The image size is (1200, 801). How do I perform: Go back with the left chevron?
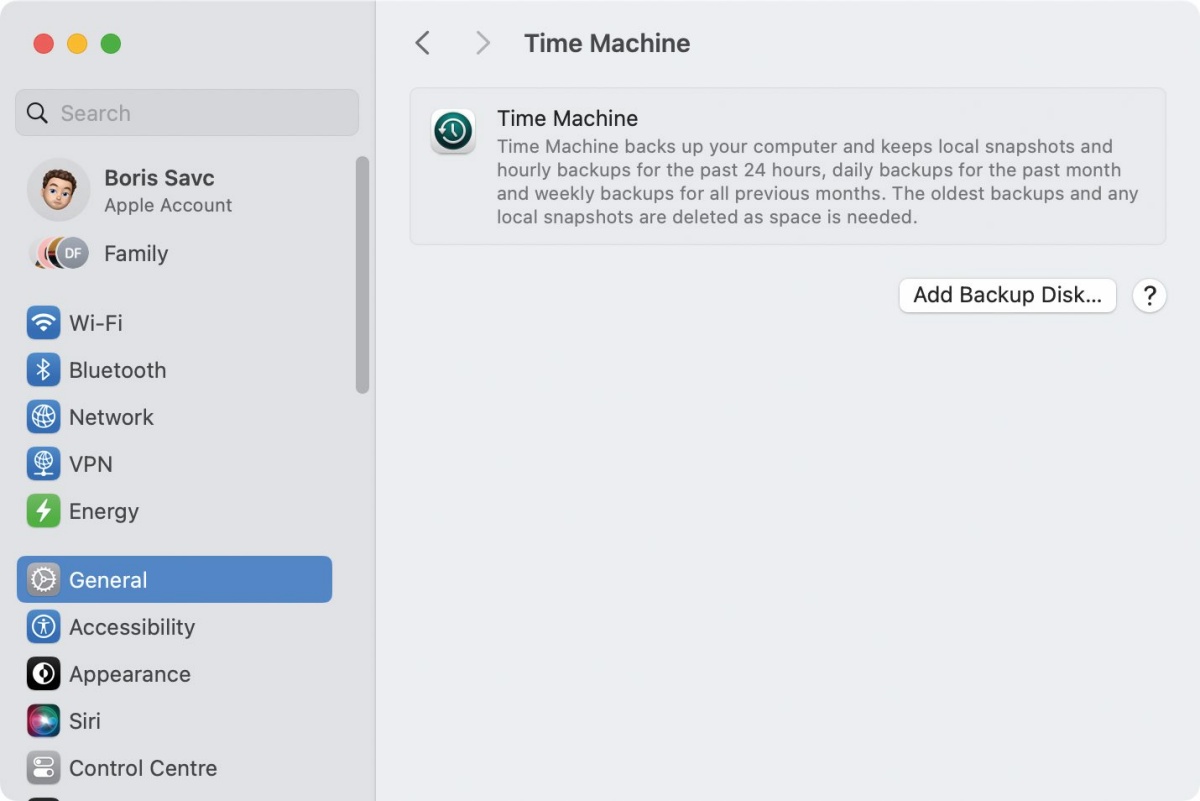pyautogui.click(x=423, y=43)
